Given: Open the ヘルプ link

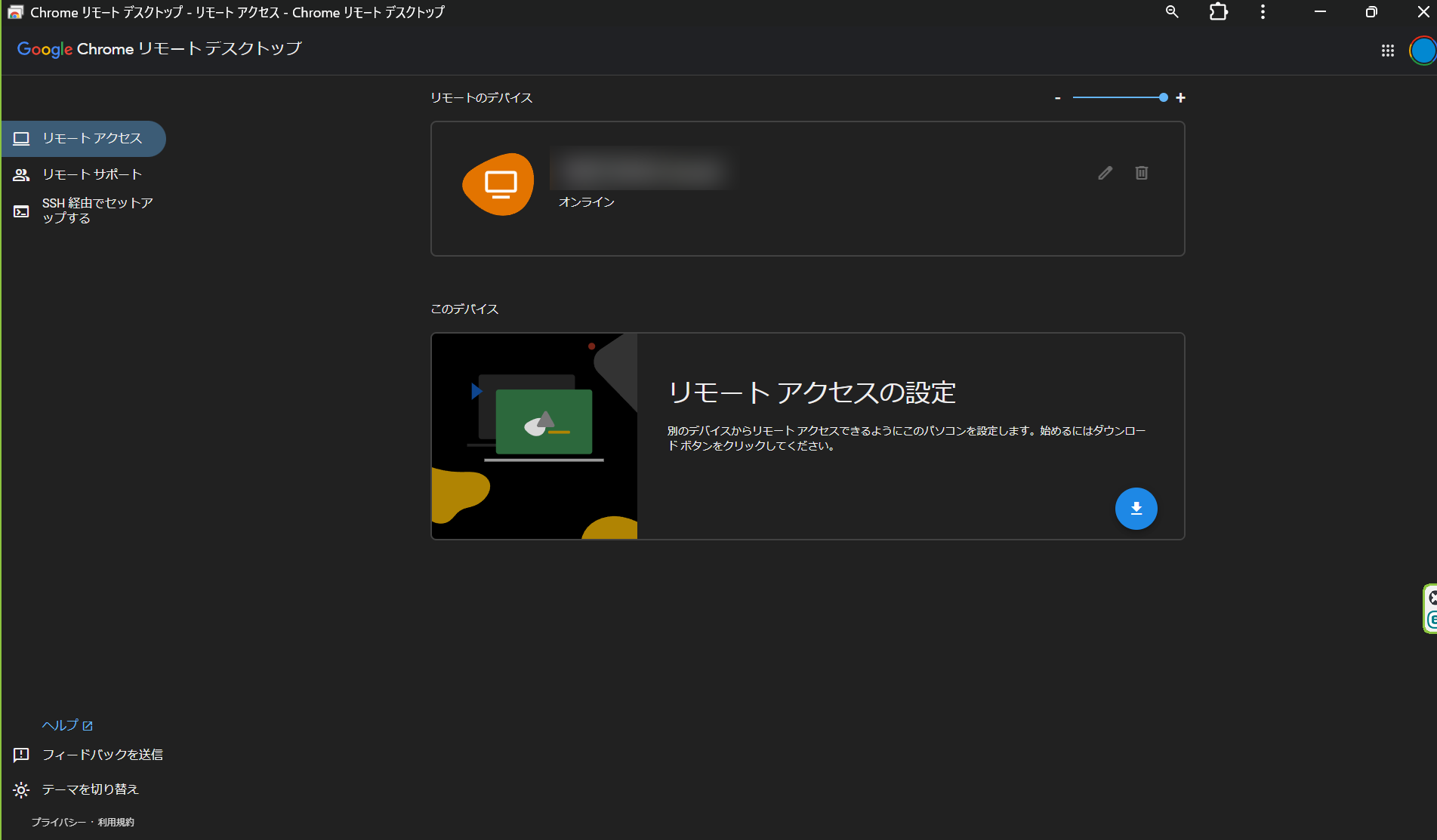Looking at the screenshot, I should click(x=67, y=725).
